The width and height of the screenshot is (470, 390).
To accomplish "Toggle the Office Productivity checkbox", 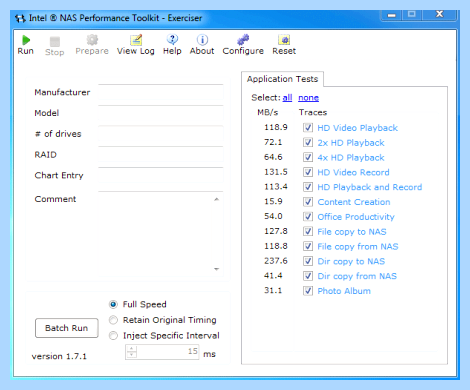I will tap(308, 216).
